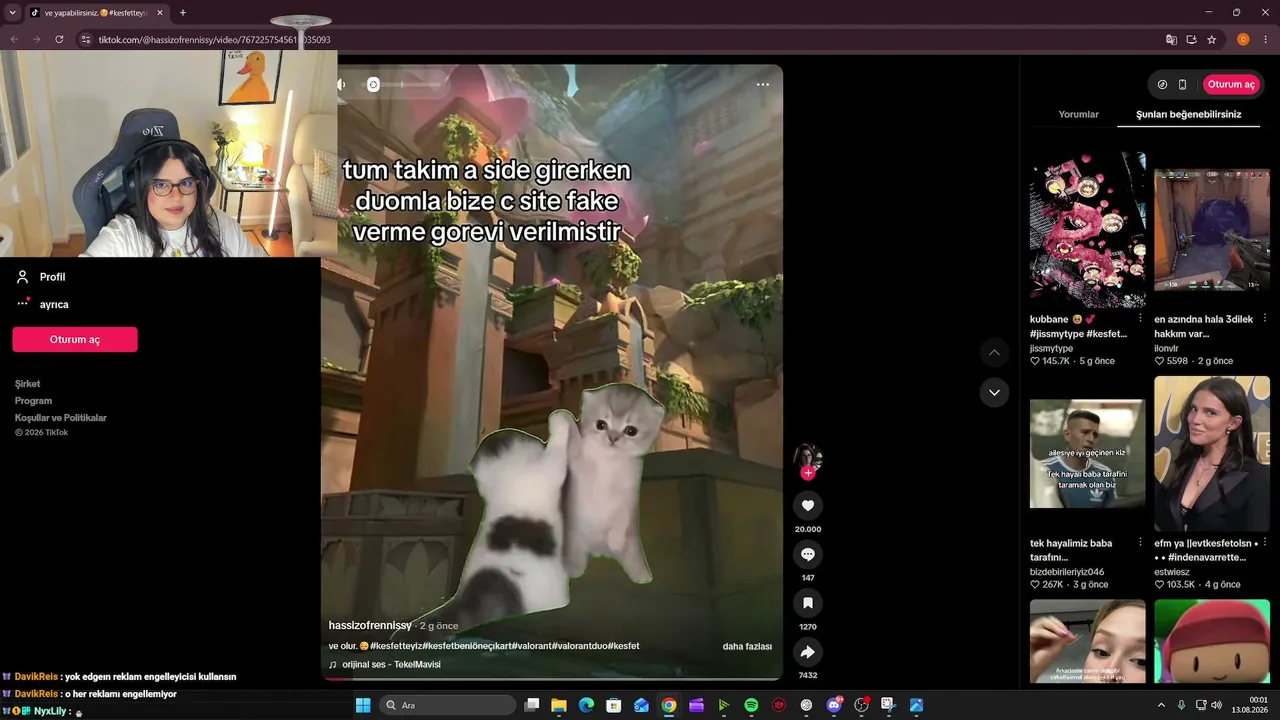Follow creator with the red plus badge
Screen dimensions: 1280x720
pyautogui.click(x=808, y=473)
